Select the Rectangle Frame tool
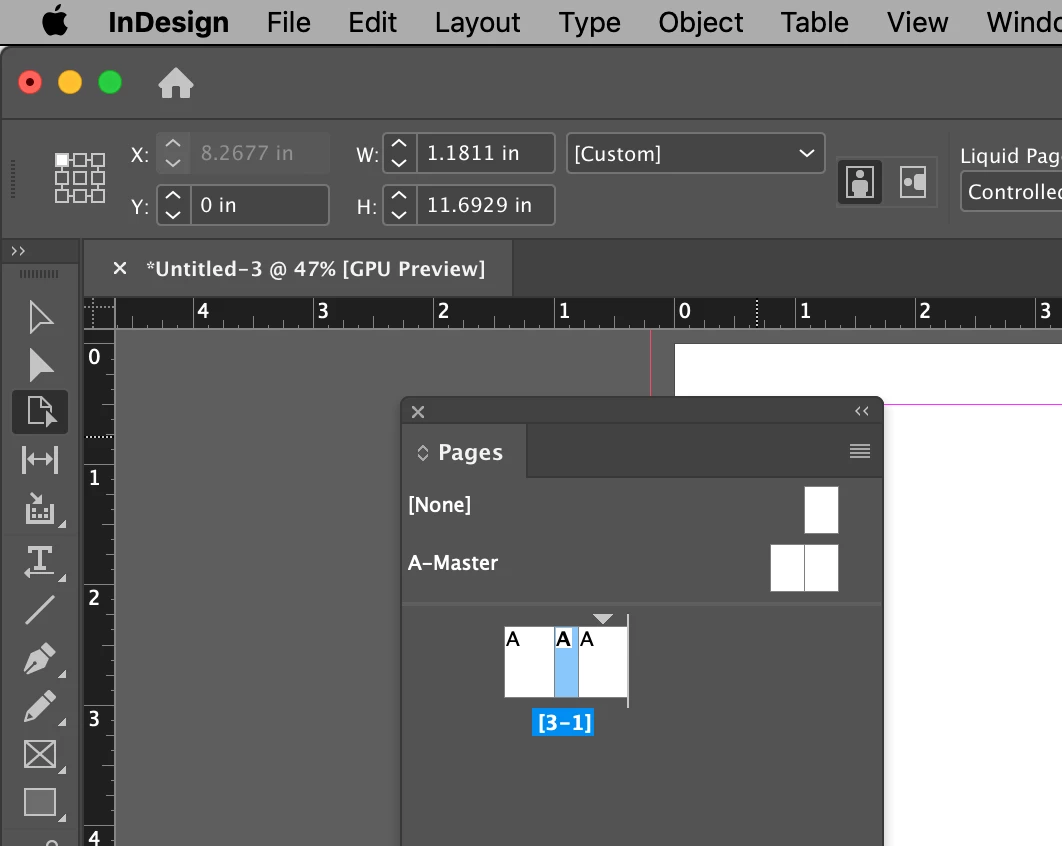 pyautogui.click(x=40, y=754)
